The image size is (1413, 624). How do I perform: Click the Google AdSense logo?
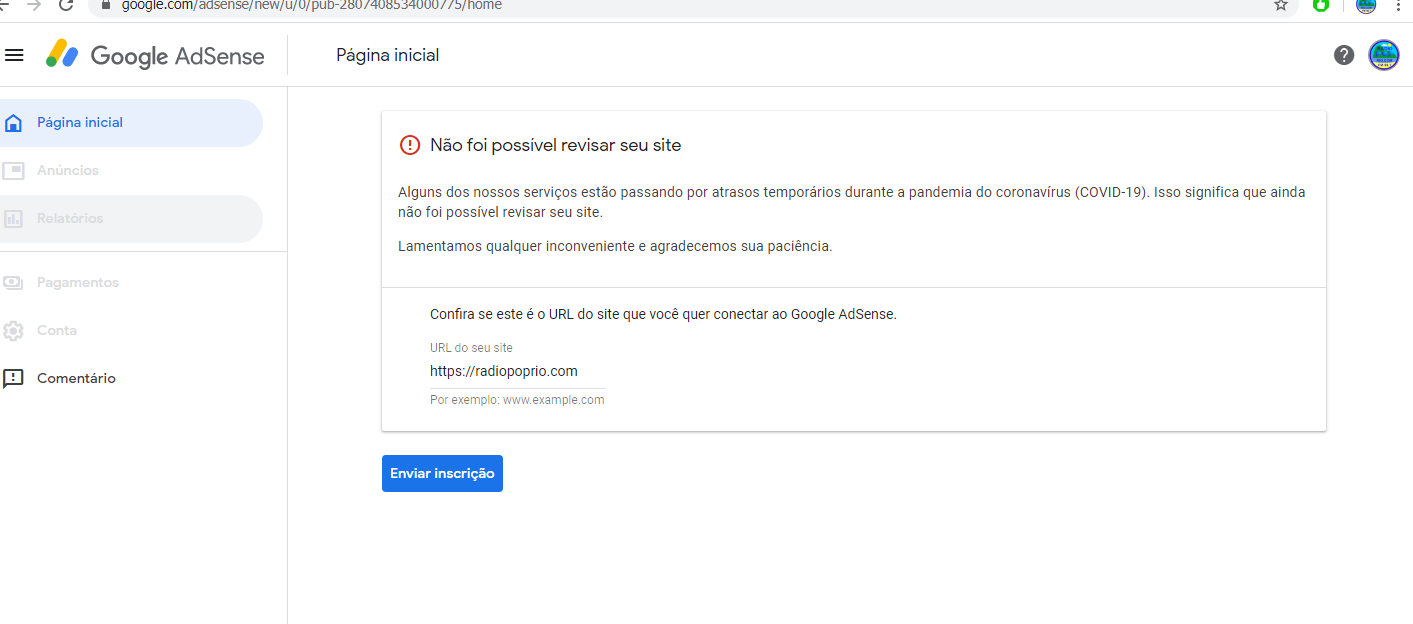tap(155, 55)
